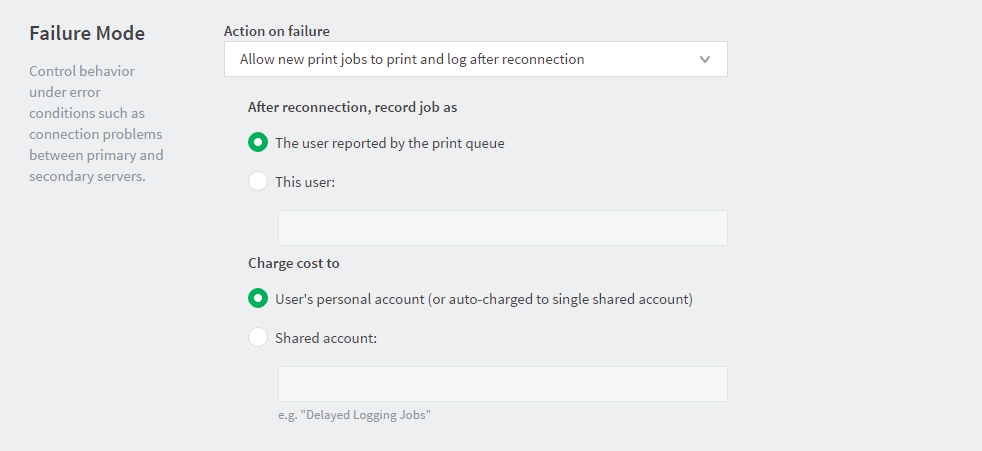Choose the User's personal account radio option
The height and width of the screenshot is (451, 982).
pyautogui.click(x=257, y=298)
